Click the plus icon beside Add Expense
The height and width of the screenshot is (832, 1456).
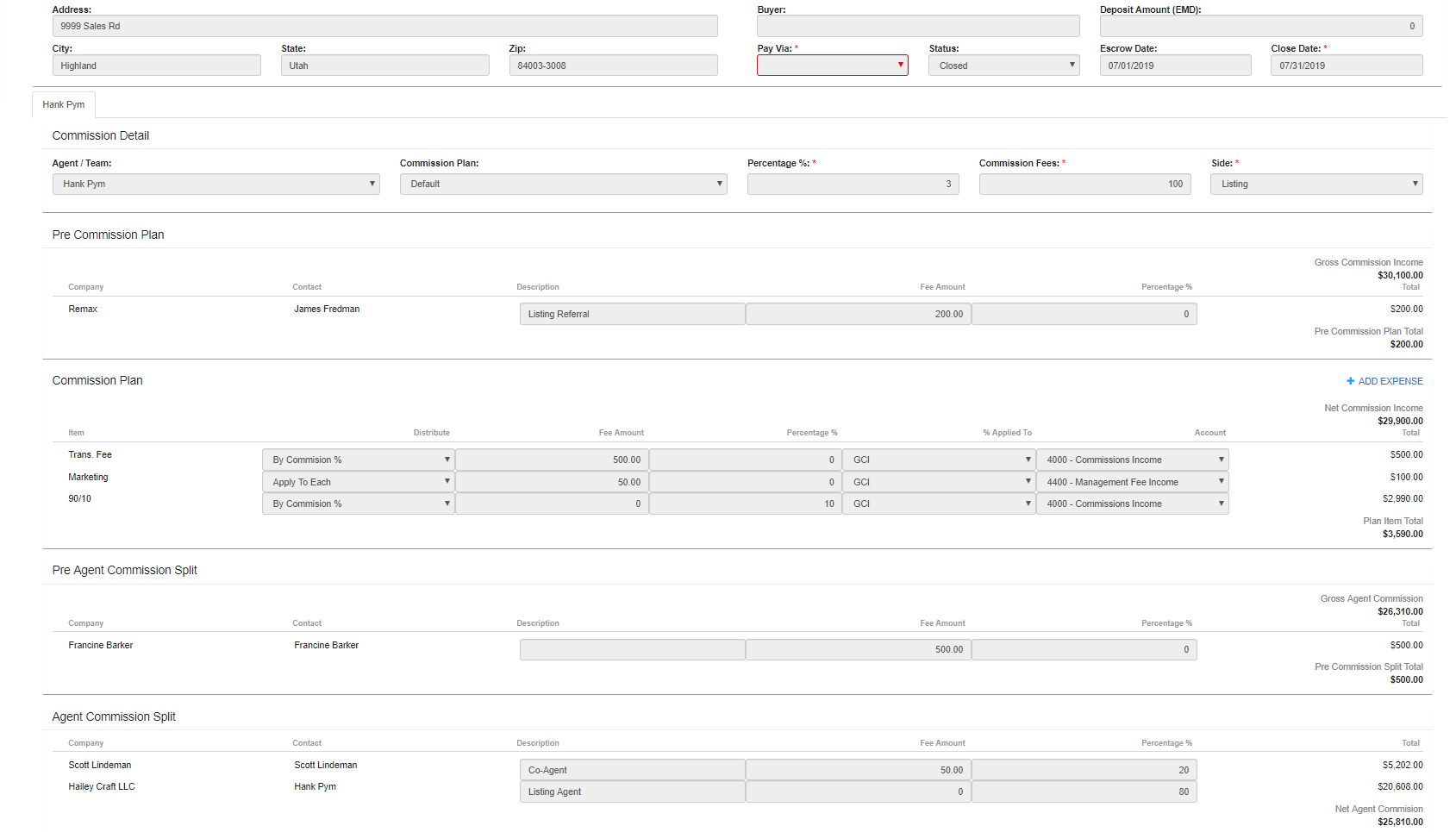pyautogui.click(x=1350, y=381)
